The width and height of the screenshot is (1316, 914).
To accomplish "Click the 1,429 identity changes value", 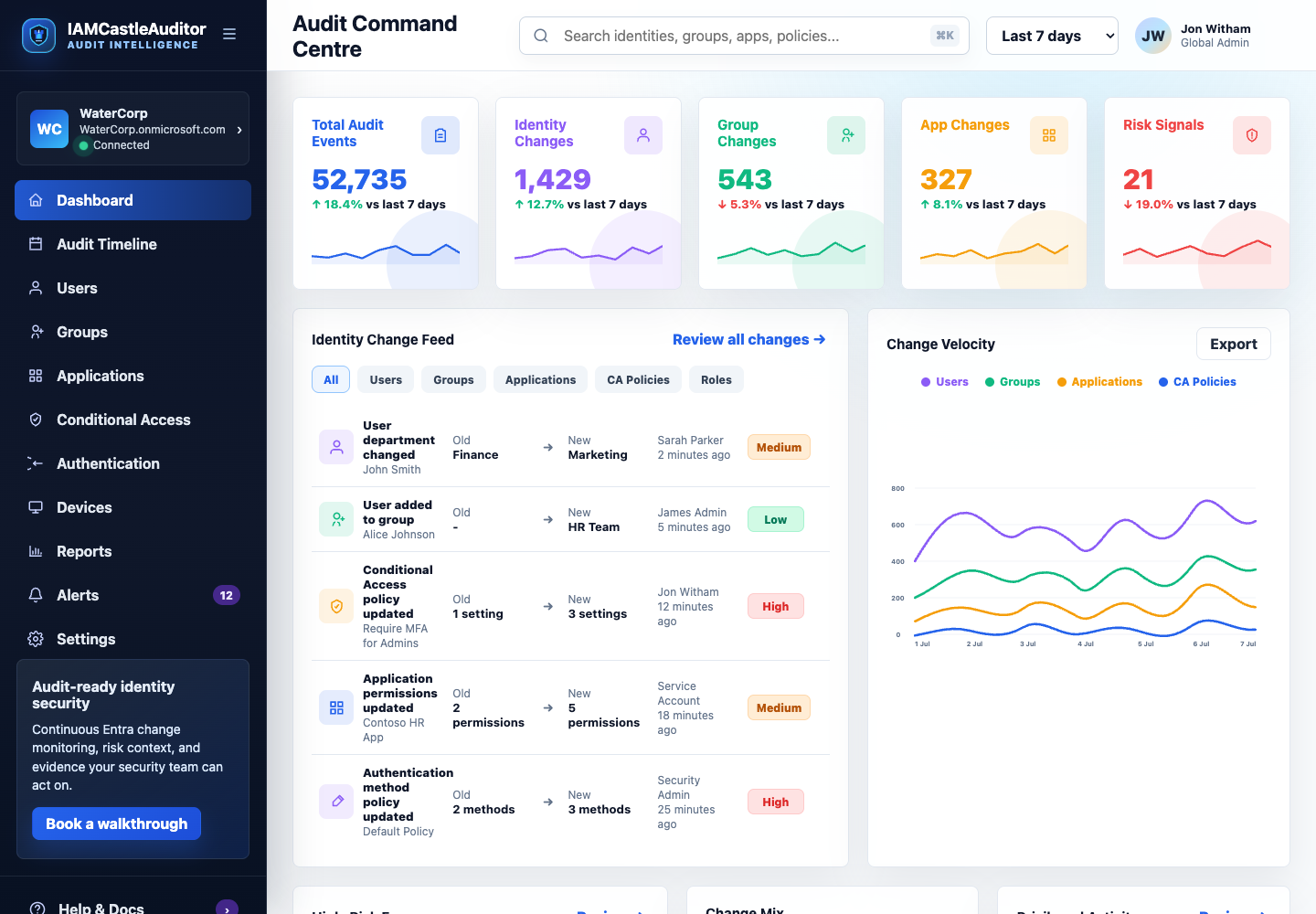I will pyautogui.click(x=553, y=179).
